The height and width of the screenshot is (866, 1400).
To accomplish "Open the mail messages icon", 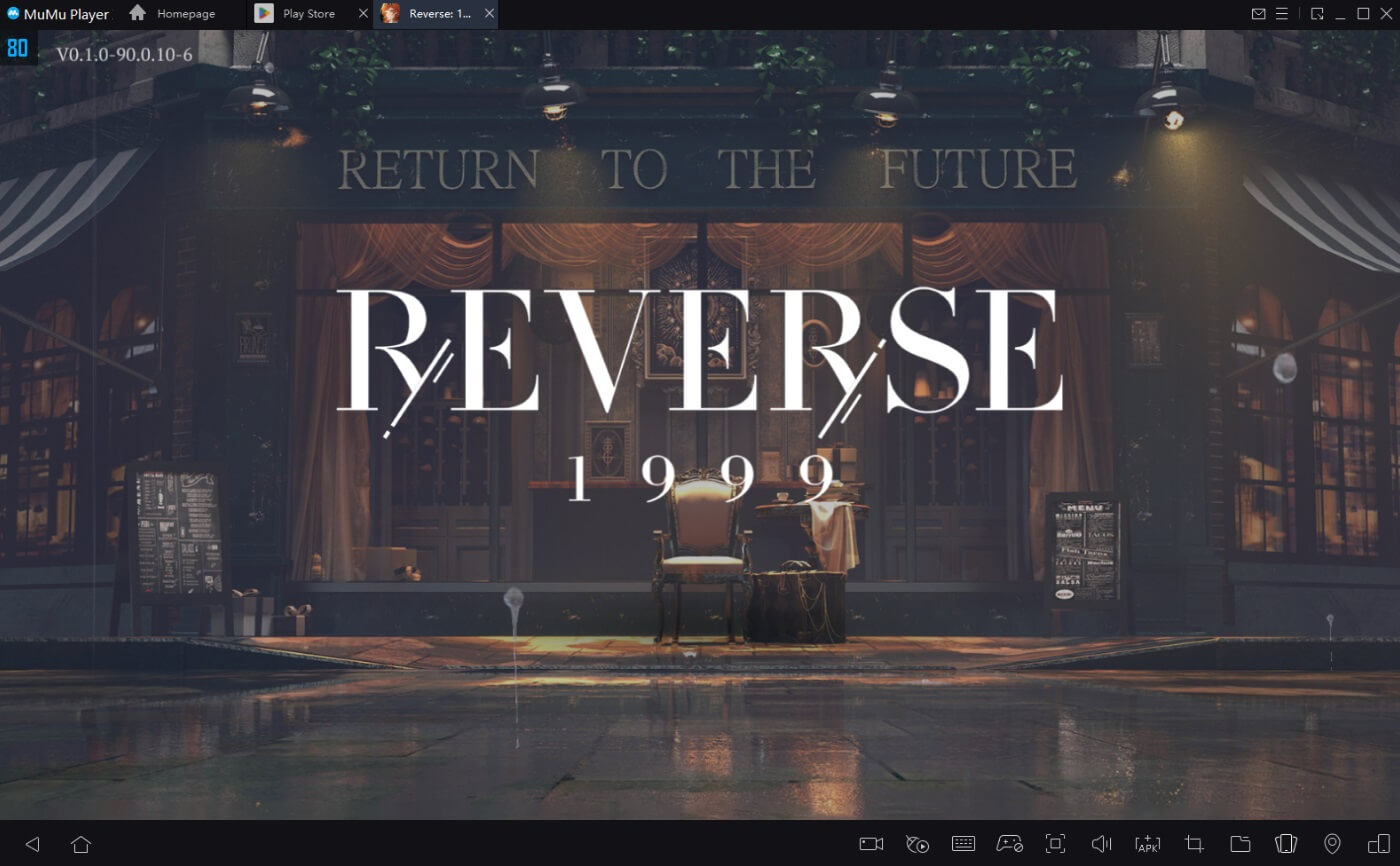I will 1259,14.
